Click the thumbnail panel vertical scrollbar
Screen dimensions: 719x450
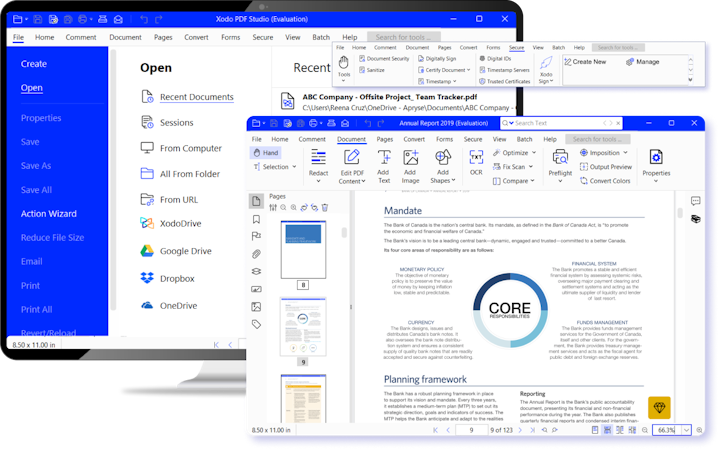coord(344,233)
